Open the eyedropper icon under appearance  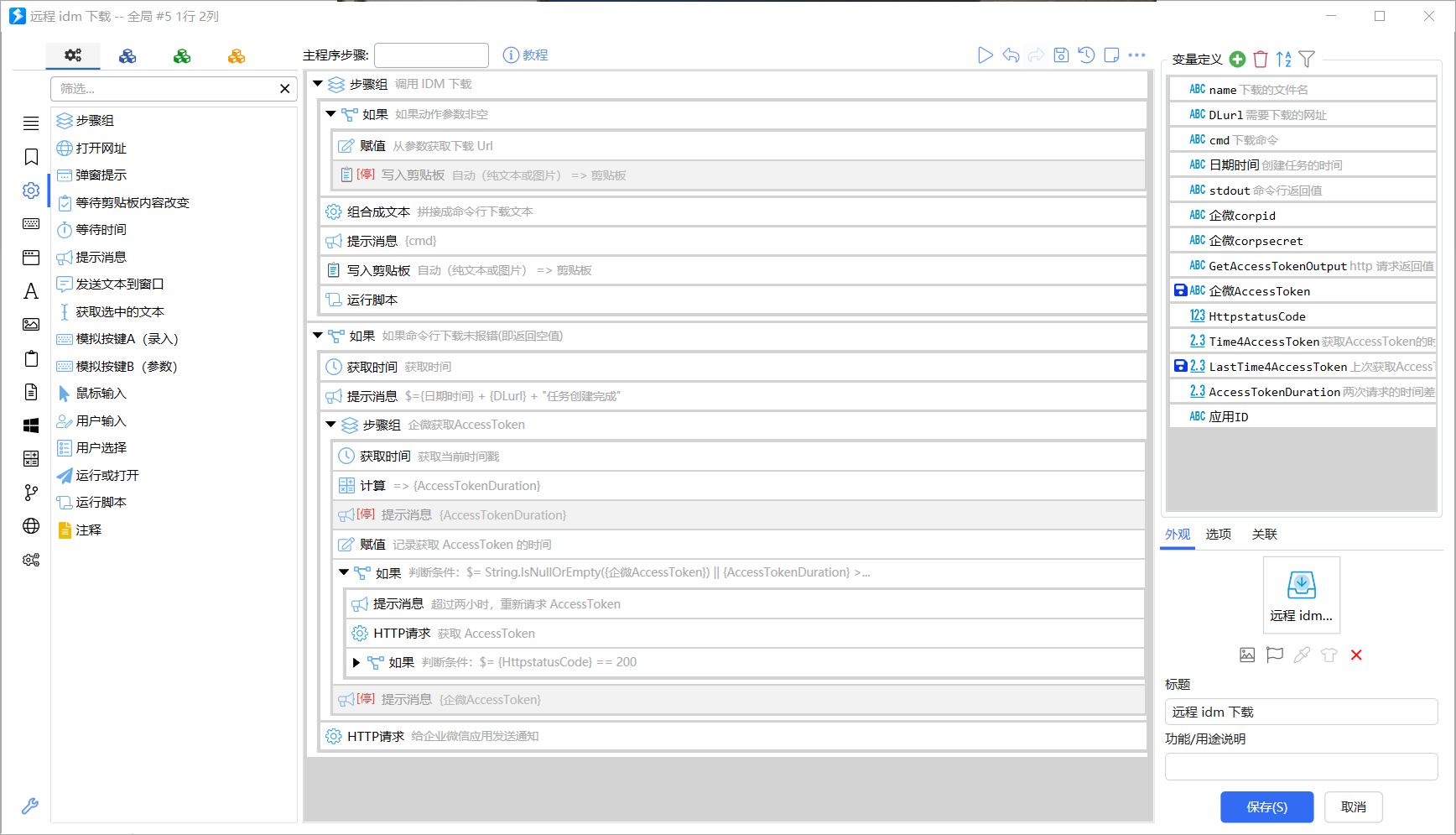1302,655
